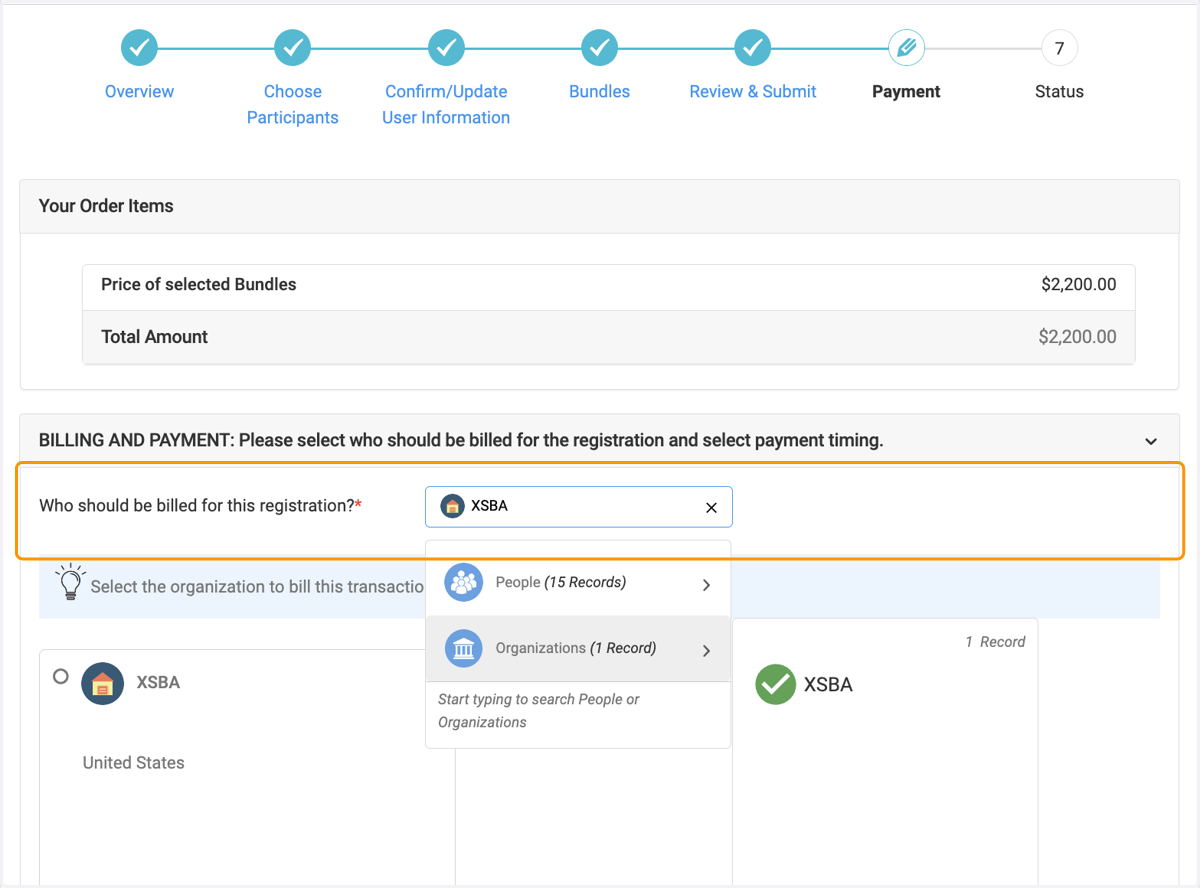Click the Price of selected Bundles label

point(199,284)
